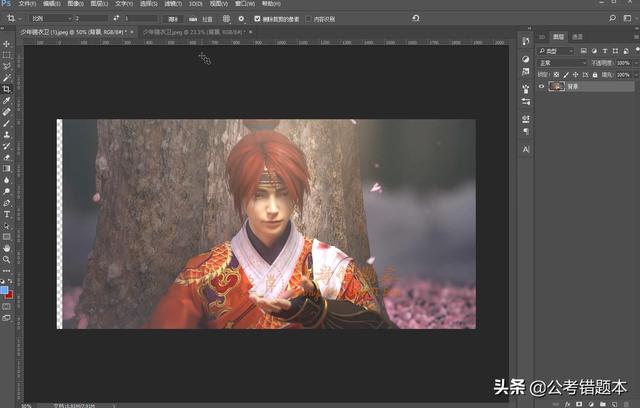
Task: Click the foreground blue color swatch
Action: click(x=4, y=290)
